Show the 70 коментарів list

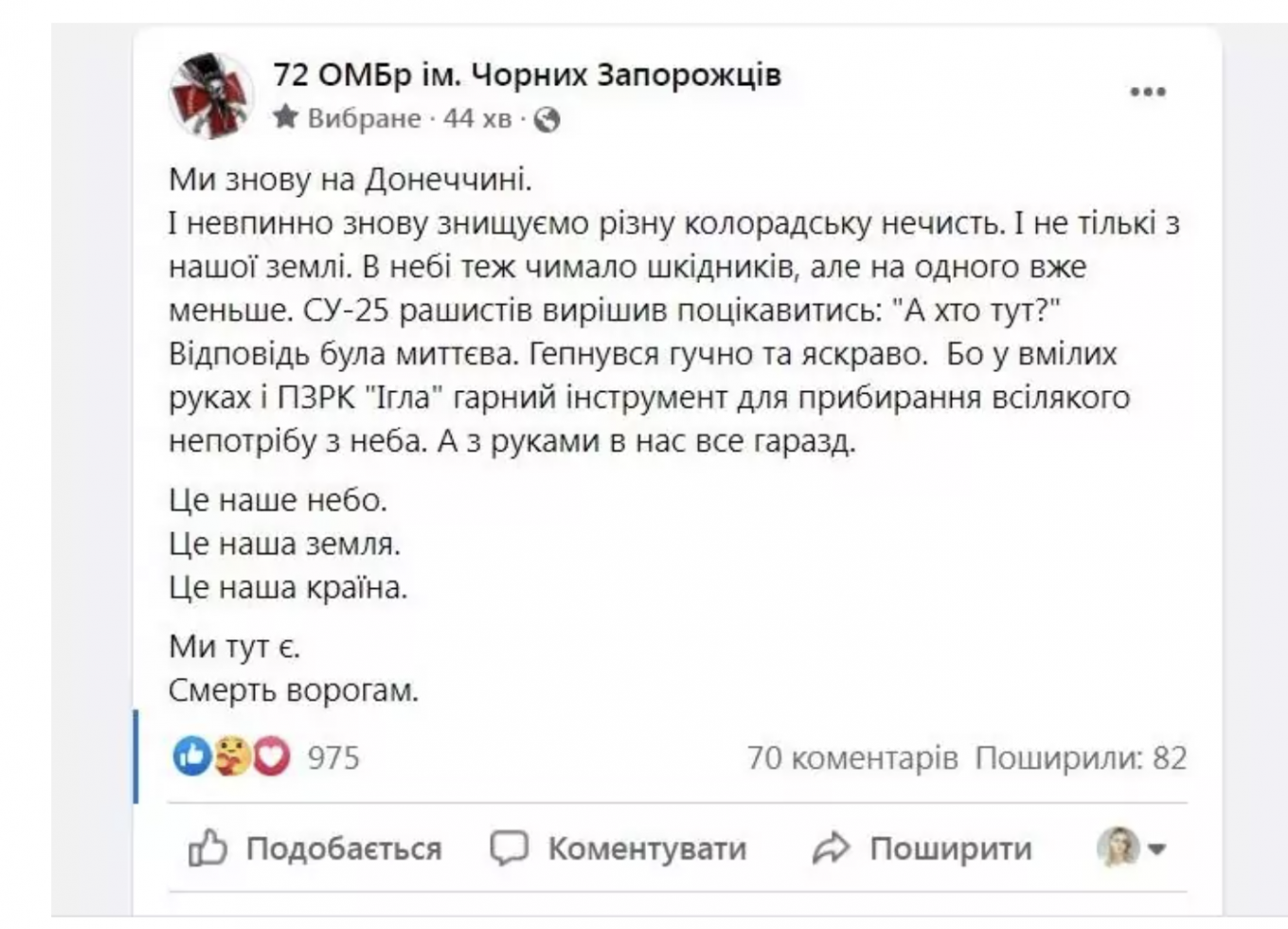pyautogui.click(x=852, y=758)
